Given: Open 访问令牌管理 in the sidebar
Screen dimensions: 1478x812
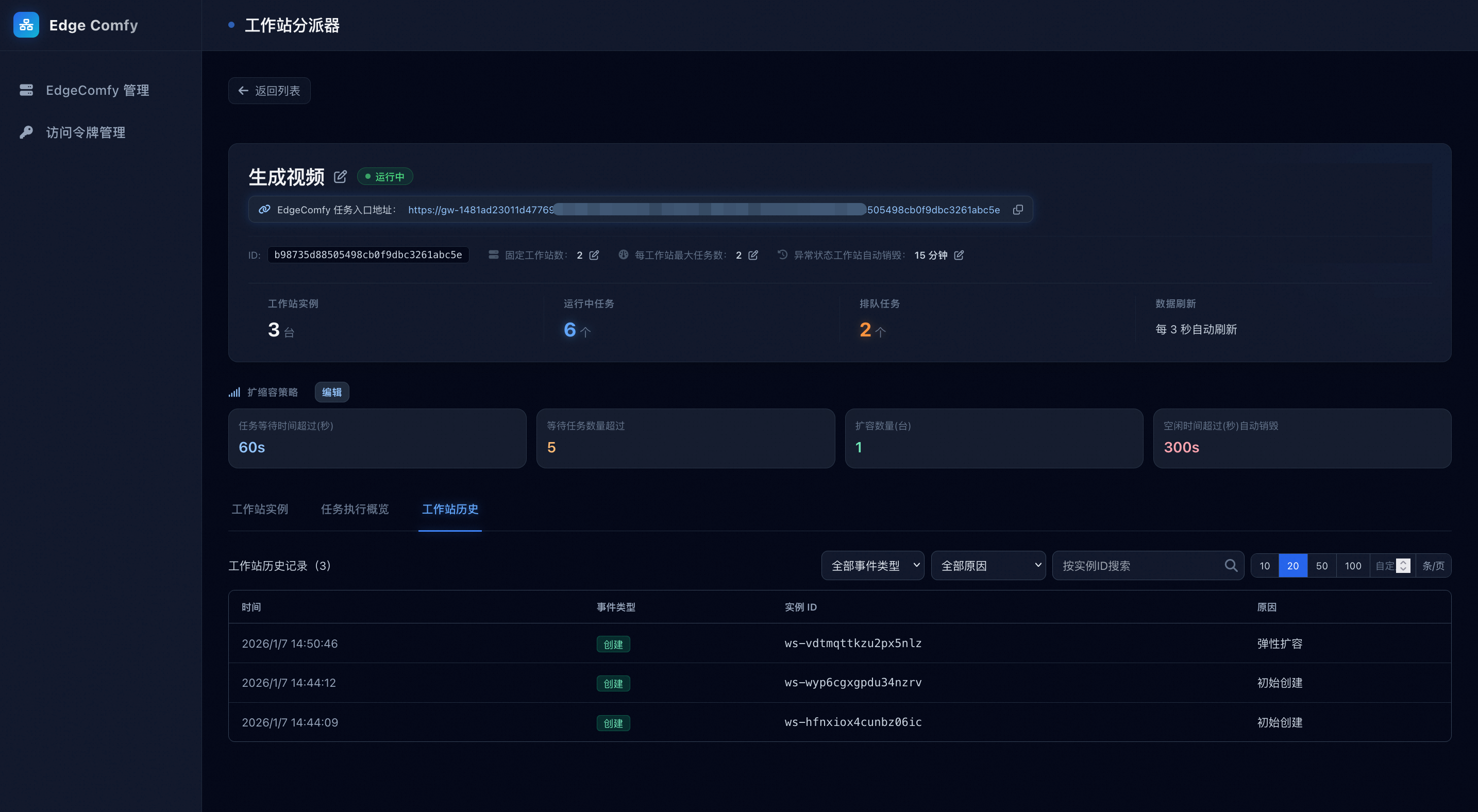Looking at the screenshot, I should [x=86, y=132].
